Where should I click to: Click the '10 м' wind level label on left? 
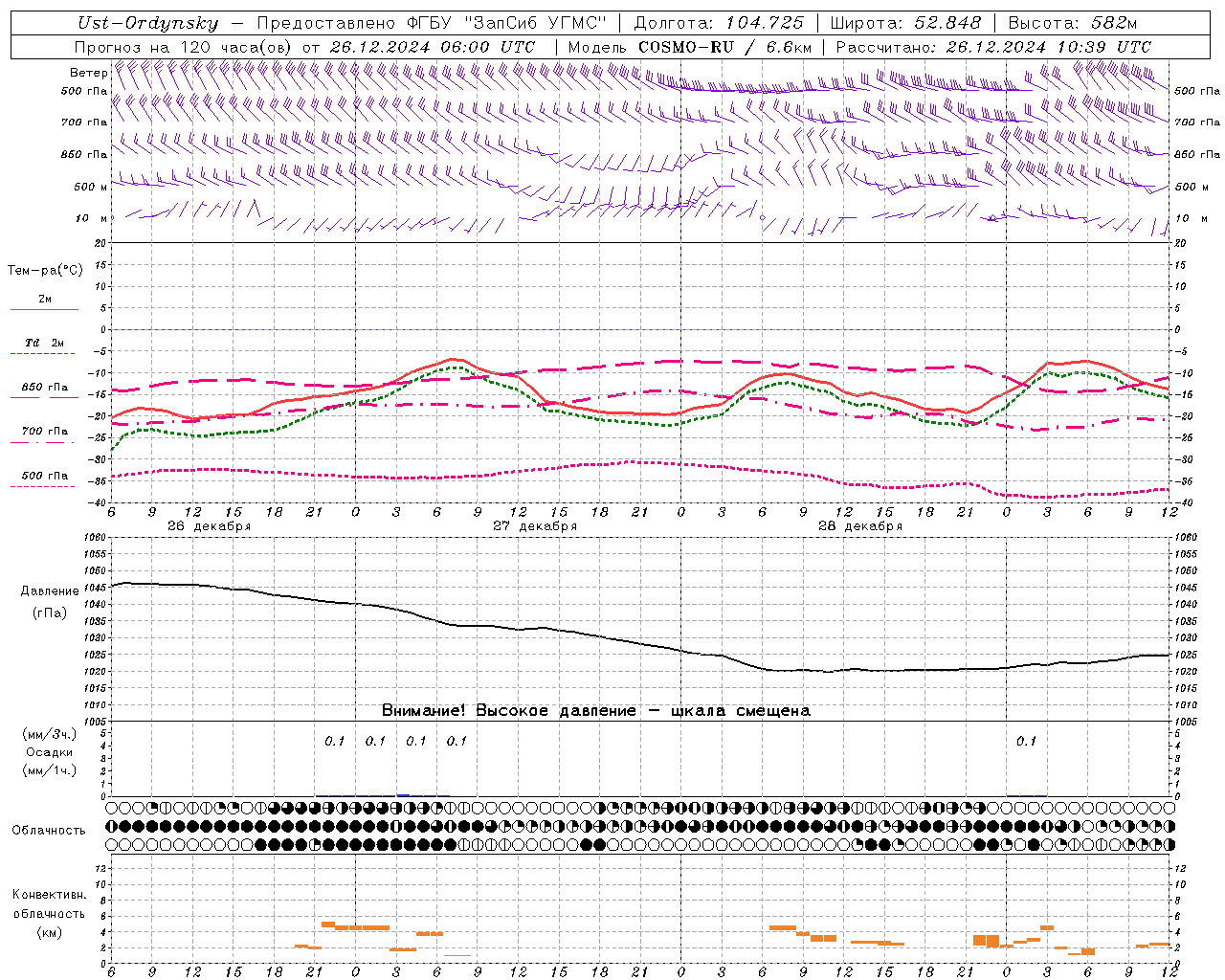tap(91, 218)
